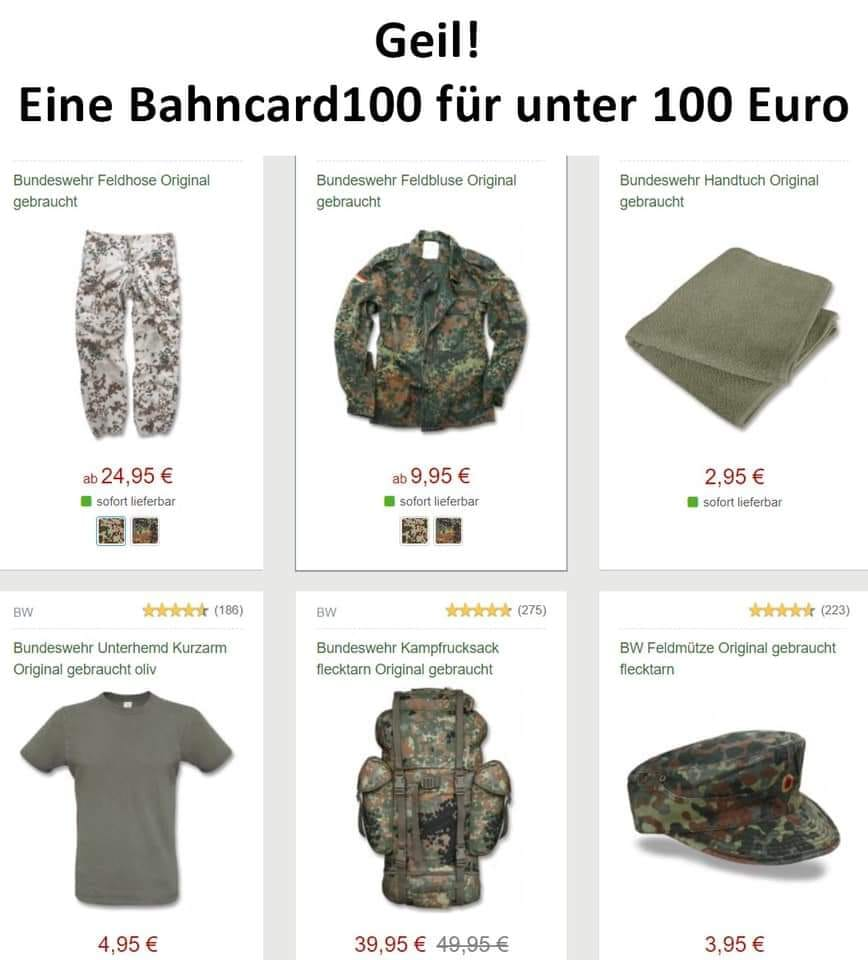Viewport: 868px width, 960px height.
Task: Open the 'Bundeswehr Unterhemd Kurzarm' title link
Action: point(120,659)
